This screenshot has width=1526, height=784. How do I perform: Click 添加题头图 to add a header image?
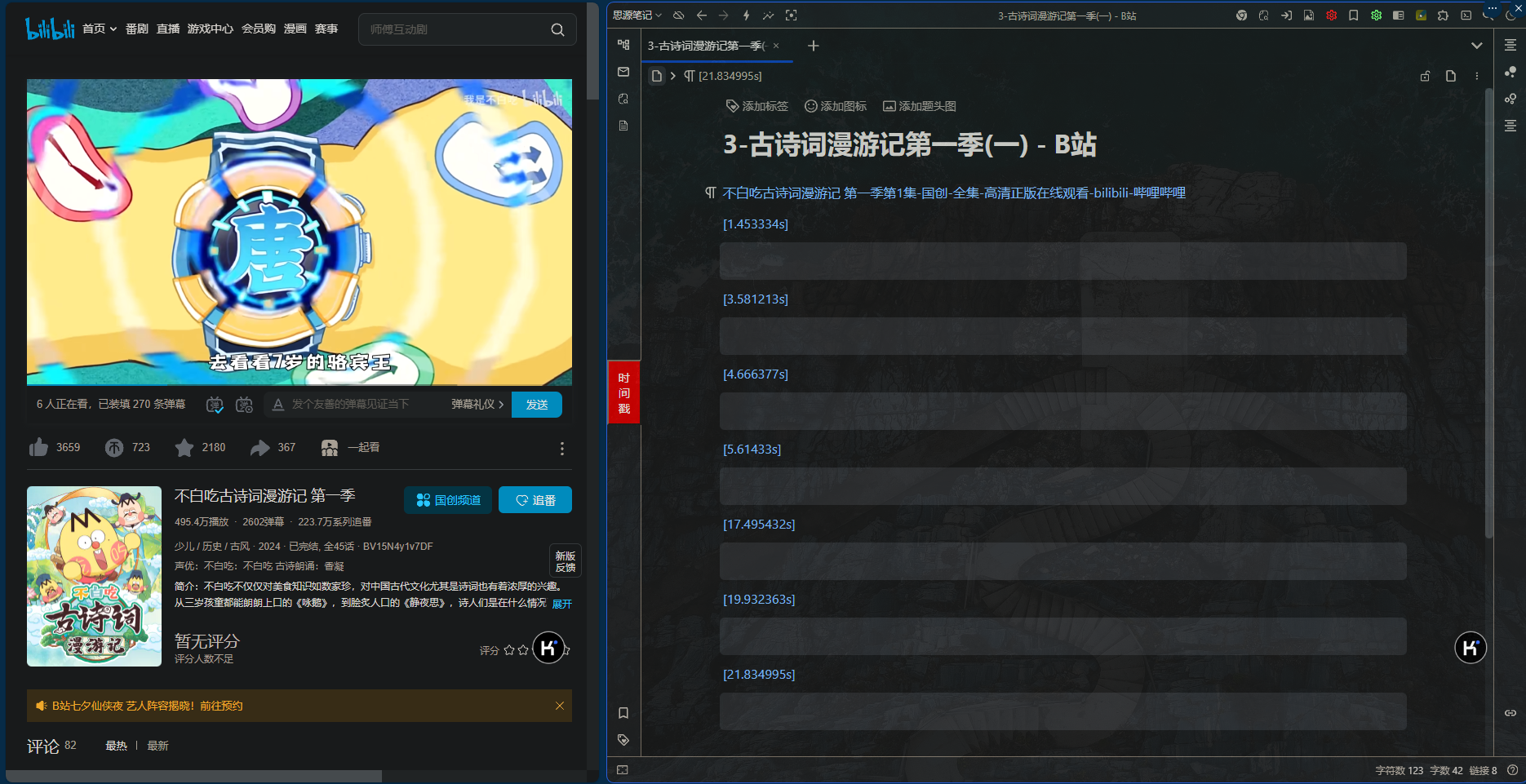click(919, 106)
